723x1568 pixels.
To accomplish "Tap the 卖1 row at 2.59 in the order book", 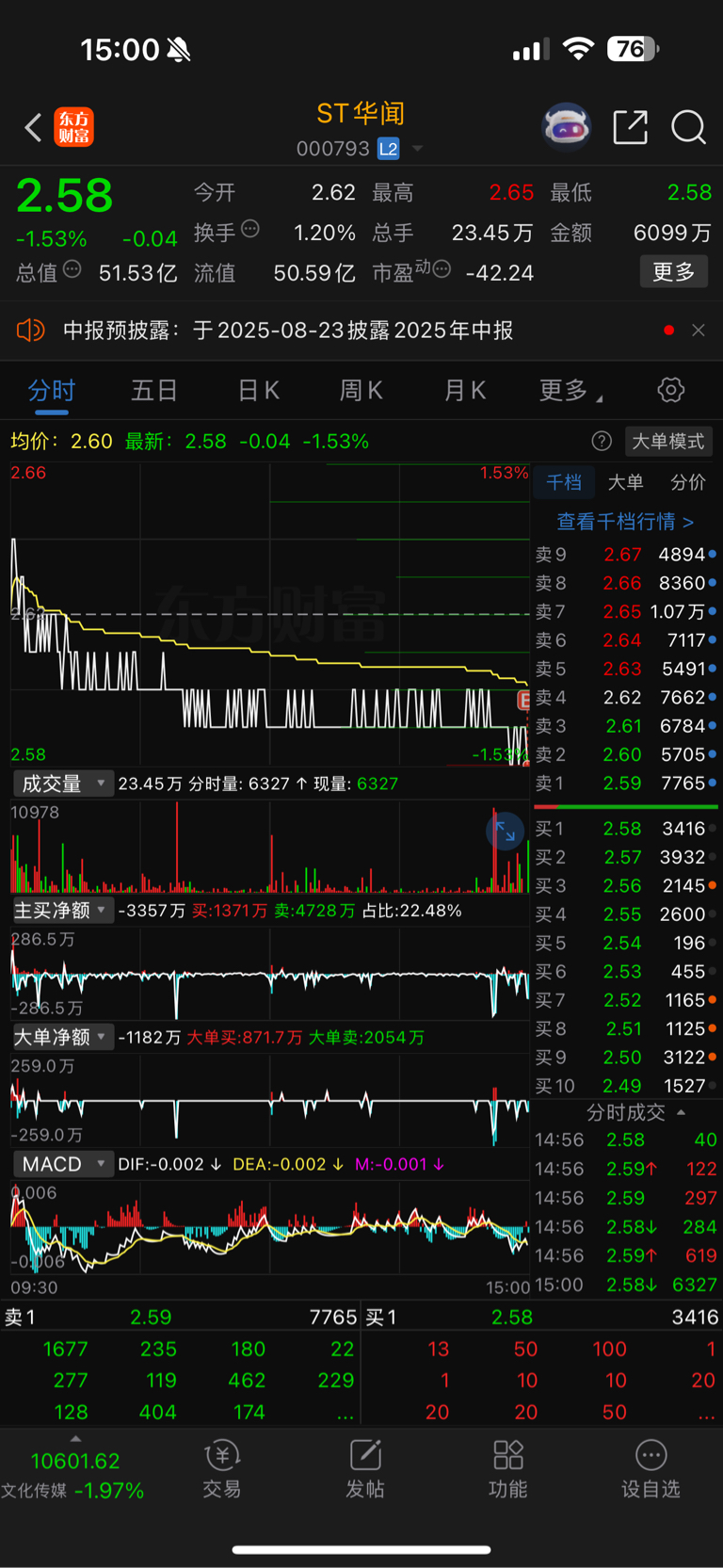I will coord(626,784).
